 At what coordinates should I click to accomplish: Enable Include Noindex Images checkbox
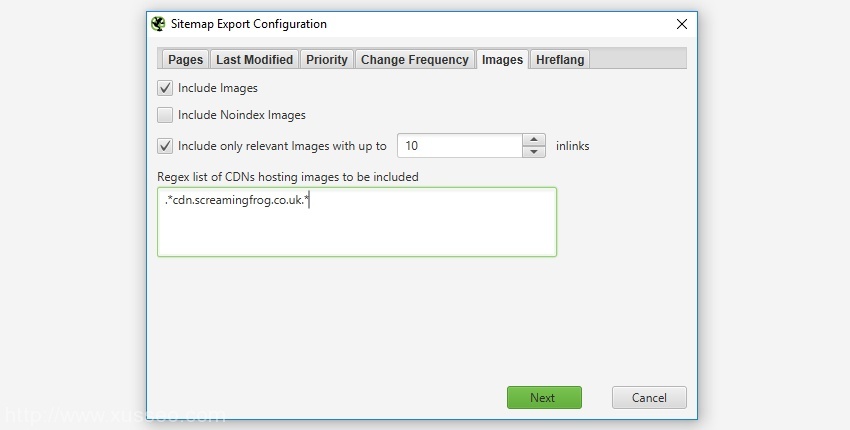pos(165,115)
